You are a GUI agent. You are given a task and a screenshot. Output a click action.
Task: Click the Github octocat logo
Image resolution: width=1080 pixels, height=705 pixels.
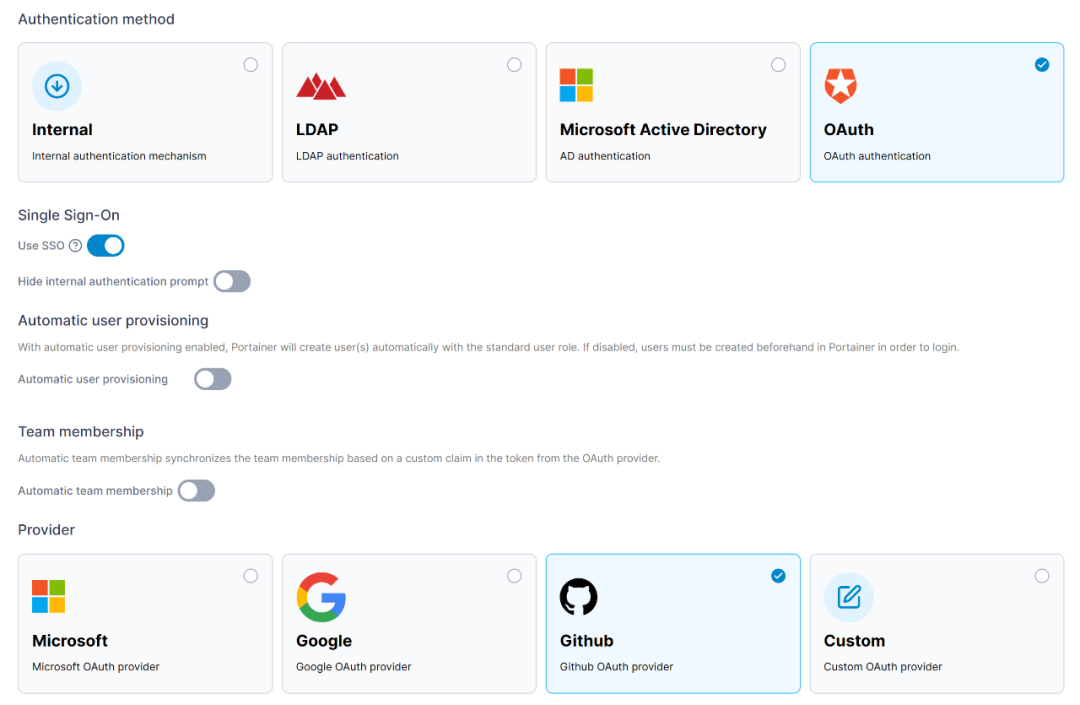coord(578,597)
